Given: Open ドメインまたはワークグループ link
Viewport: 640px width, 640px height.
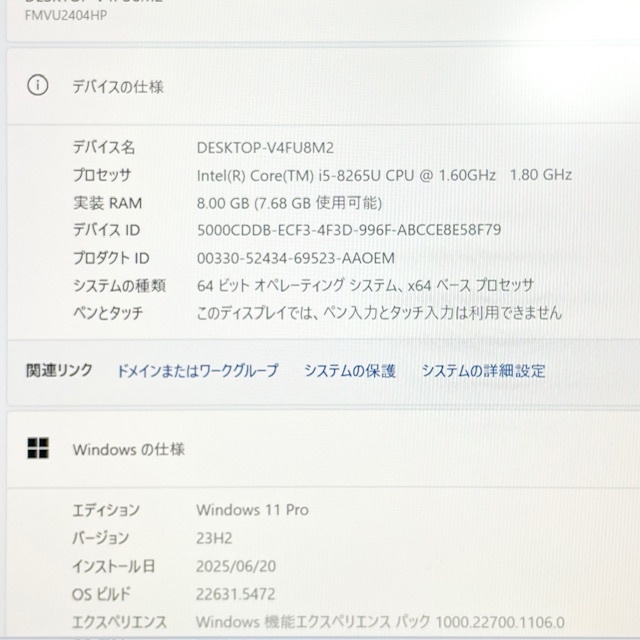Looking at the screenshot, I should pos(198,371).
